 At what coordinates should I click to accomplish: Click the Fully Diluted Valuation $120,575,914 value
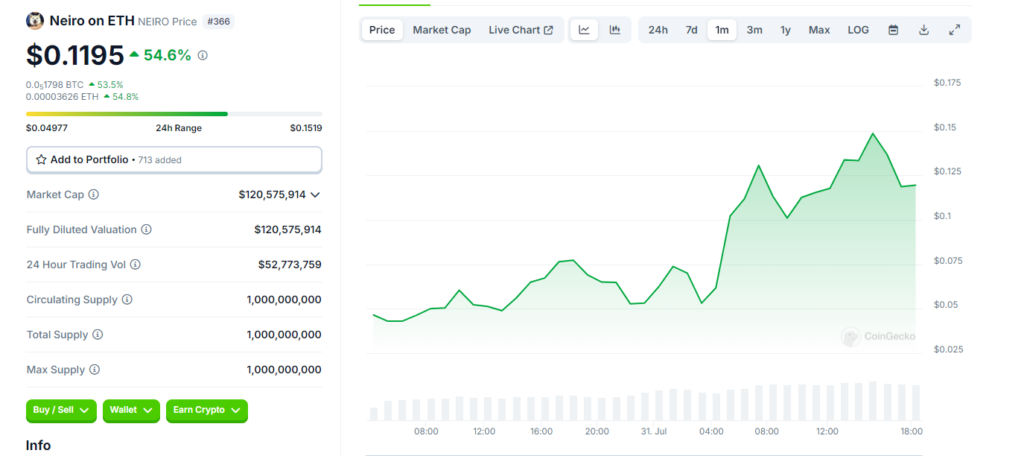(x=287, y=230)
